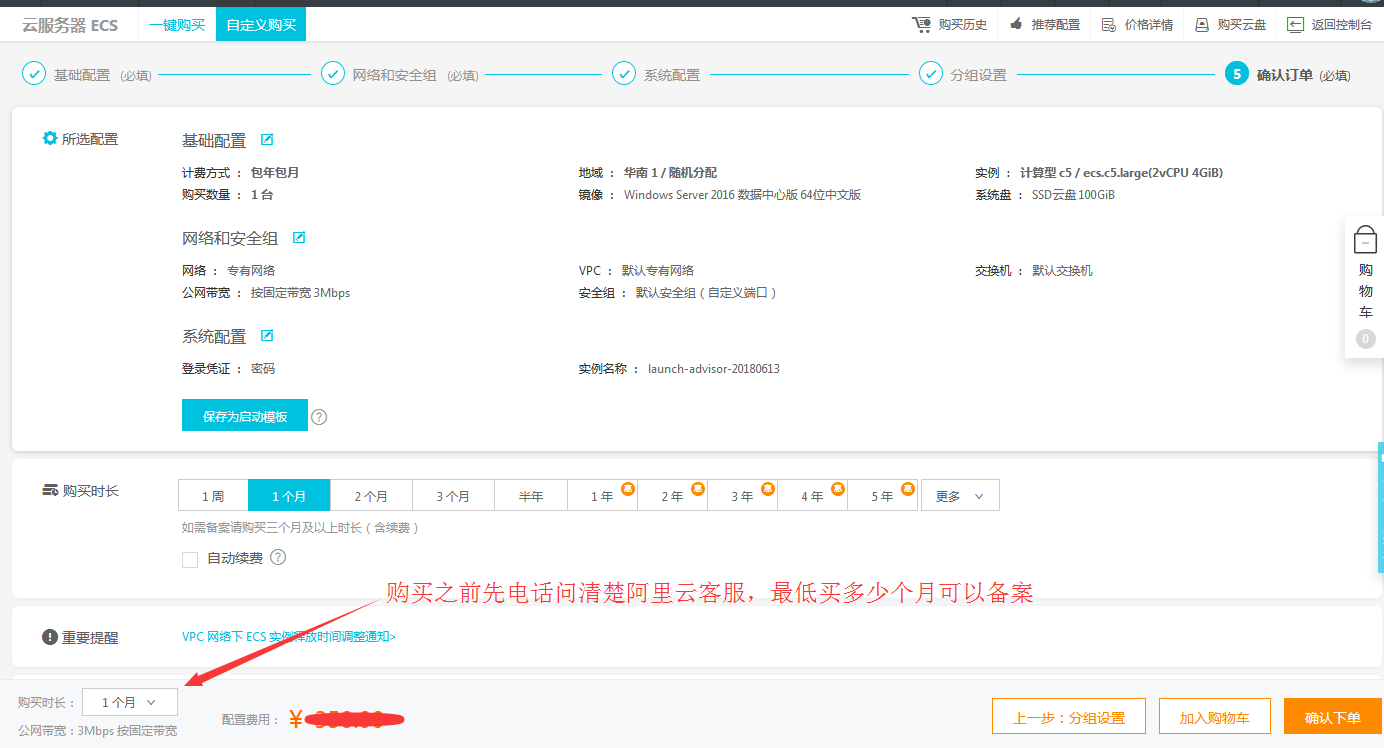Image resolution: width=1384 pixels, height=748 pixels.
Task: Click the edit icon next to 系统配置
Action: (x=267, y=336)
